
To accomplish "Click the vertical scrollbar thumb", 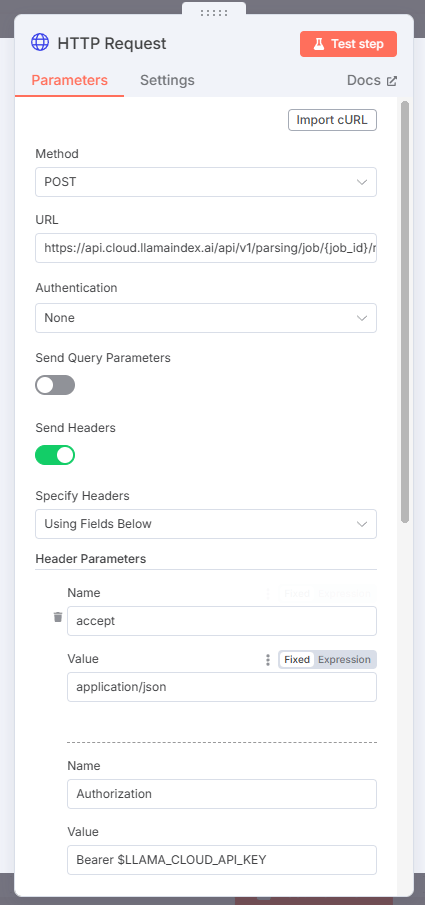I will 405,312.
